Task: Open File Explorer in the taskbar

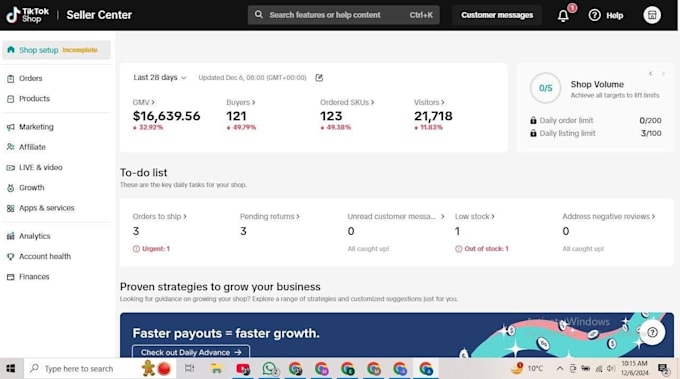Action: click(216, 369)
